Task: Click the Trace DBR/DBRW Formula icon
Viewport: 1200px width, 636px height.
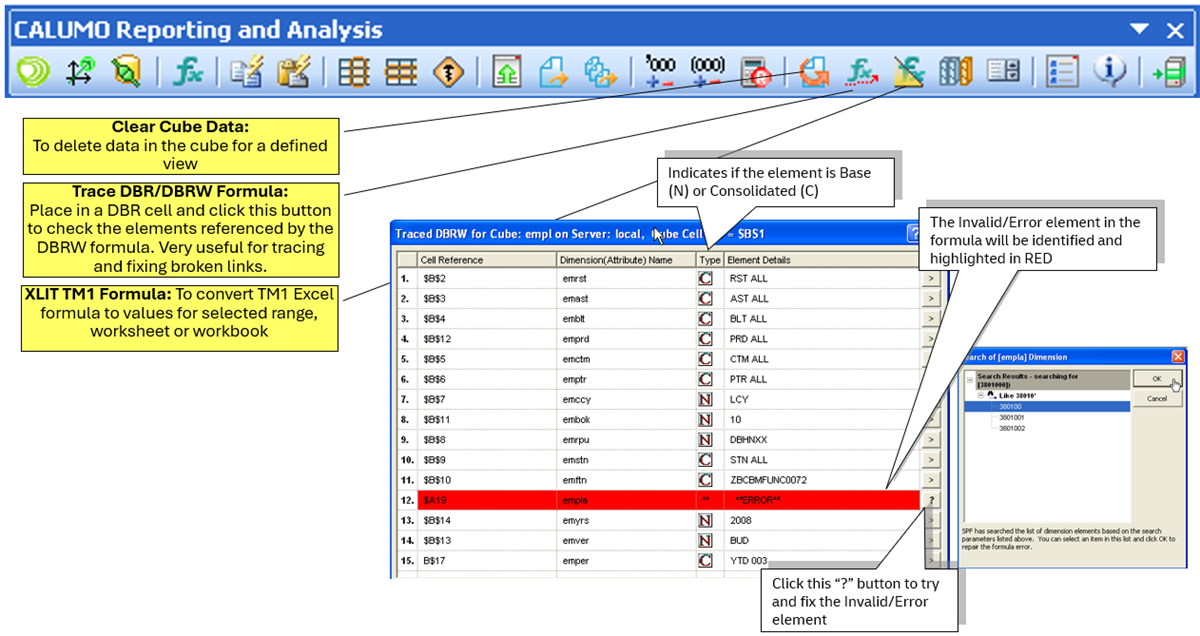Action: (861, 71)
